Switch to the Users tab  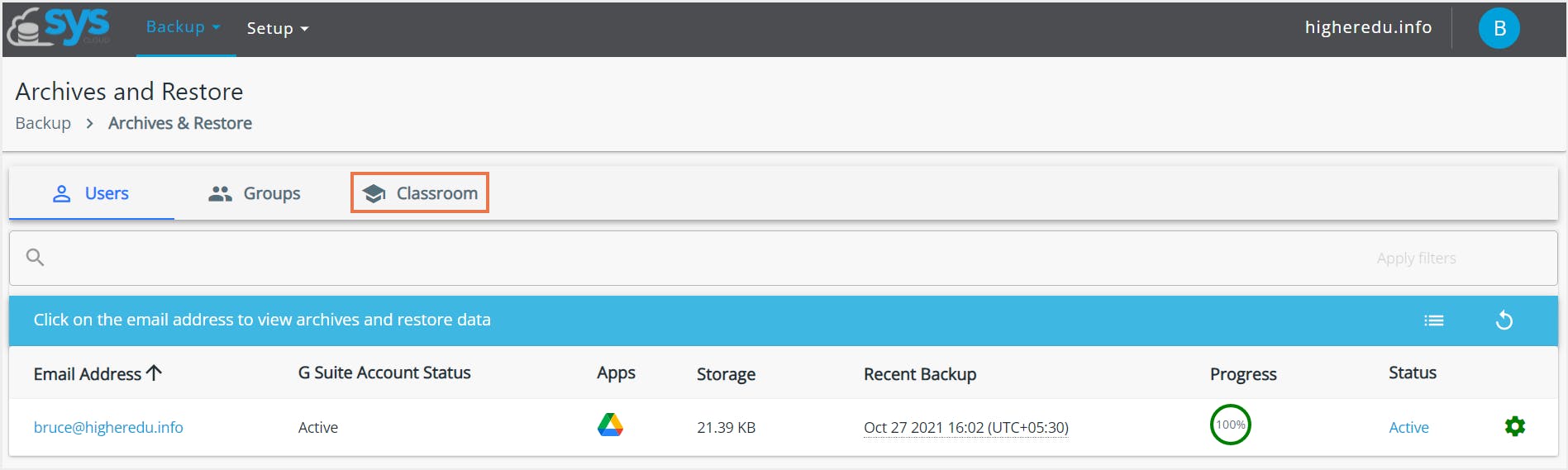tap(91, 193)
